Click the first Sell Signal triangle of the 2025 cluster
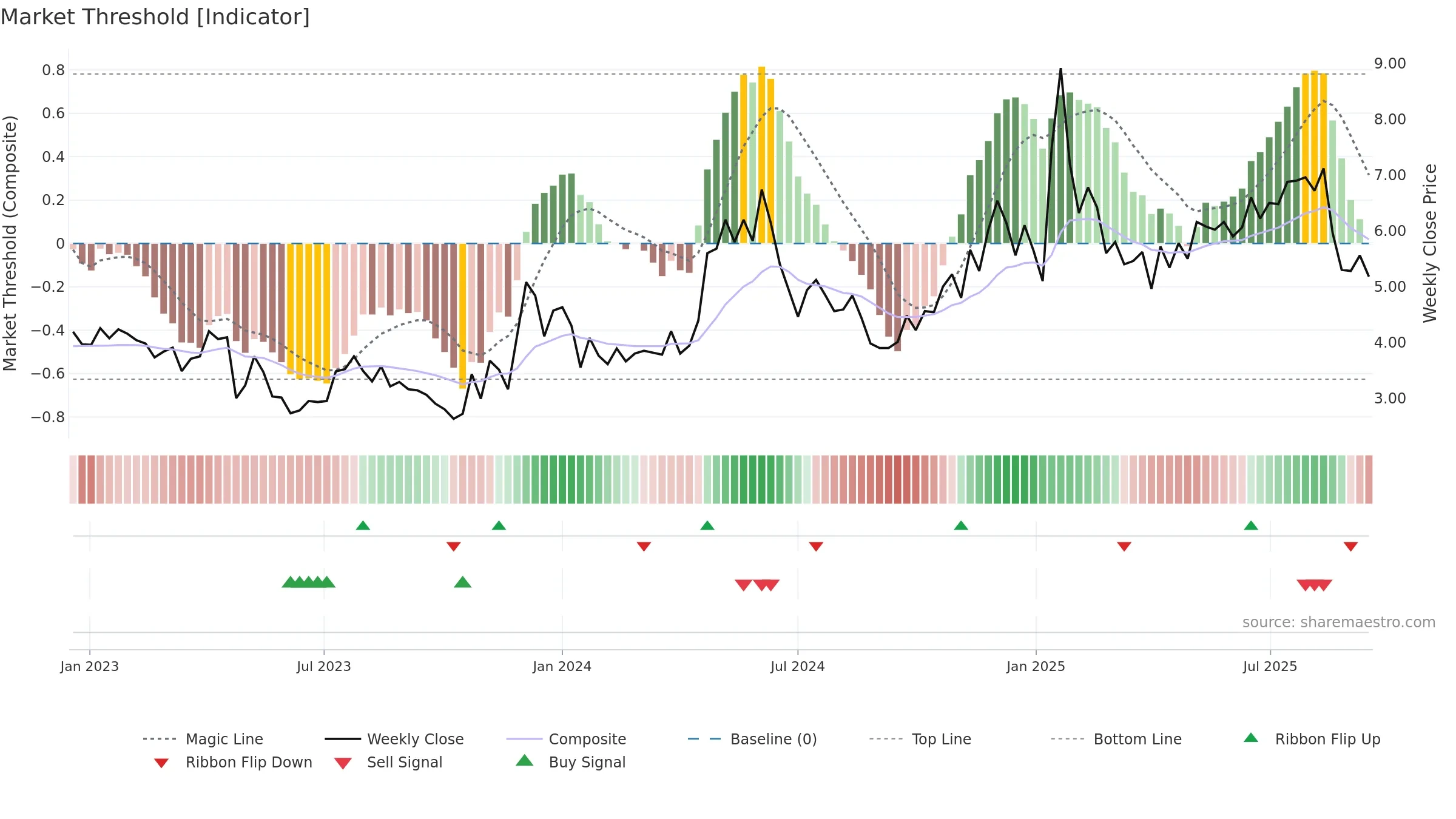This screenshot has height=819, width=1456. pyautogui.click(x=1304, y=585)
